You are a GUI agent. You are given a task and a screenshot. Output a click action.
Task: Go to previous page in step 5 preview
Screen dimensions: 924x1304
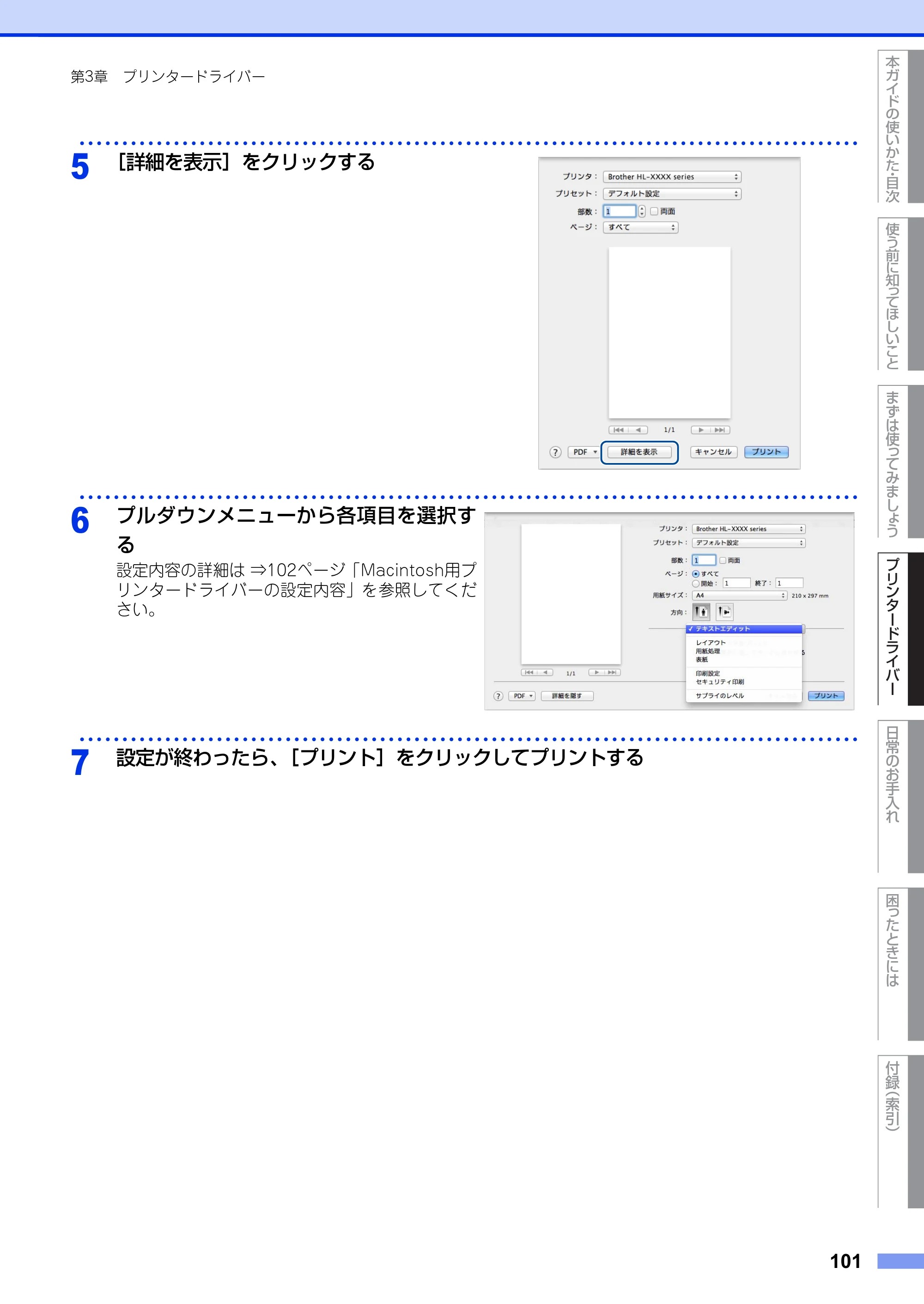click(x=638, y=430)
